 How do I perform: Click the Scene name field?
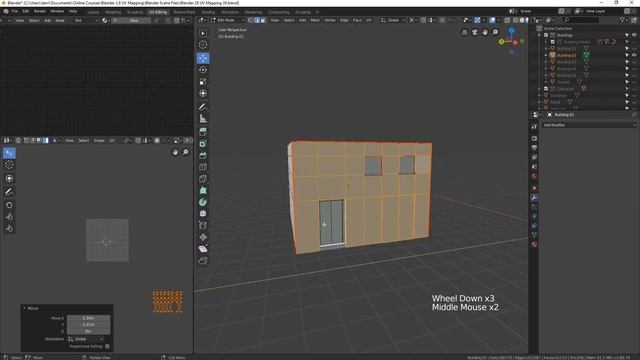tap(537, 11)
